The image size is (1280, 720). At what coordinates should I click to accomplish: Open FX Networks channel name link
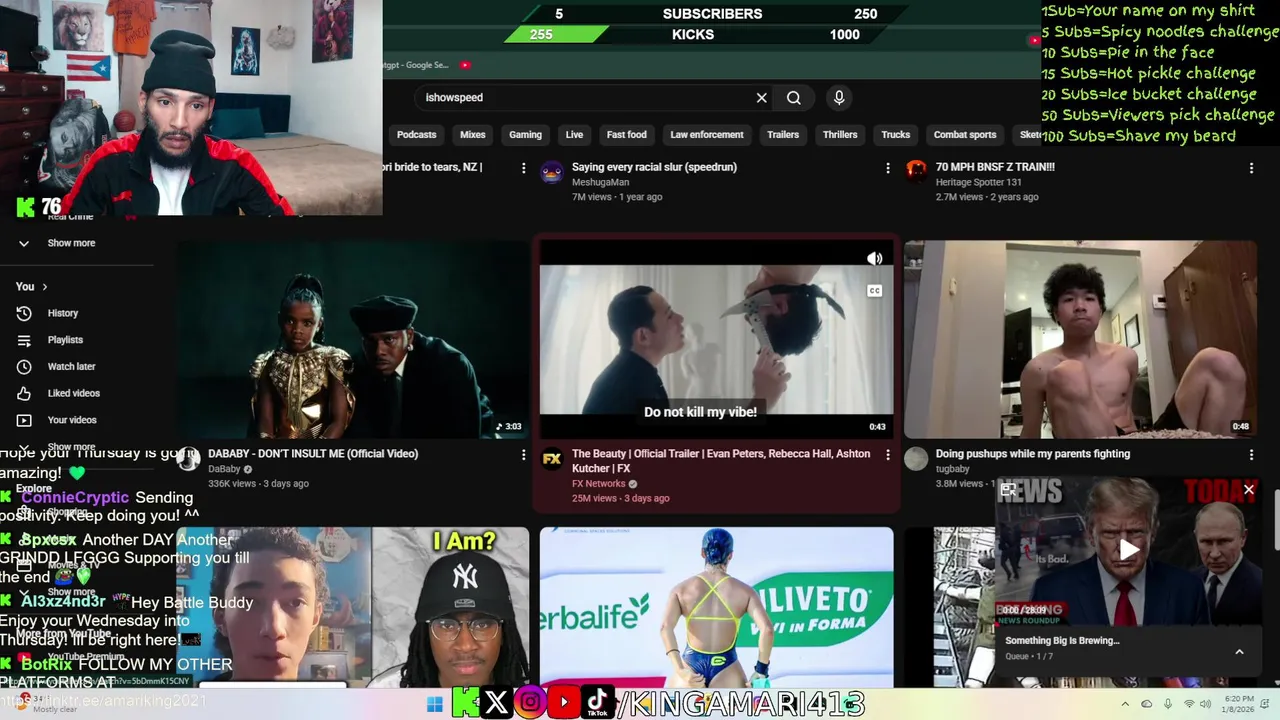click(598, 484)
